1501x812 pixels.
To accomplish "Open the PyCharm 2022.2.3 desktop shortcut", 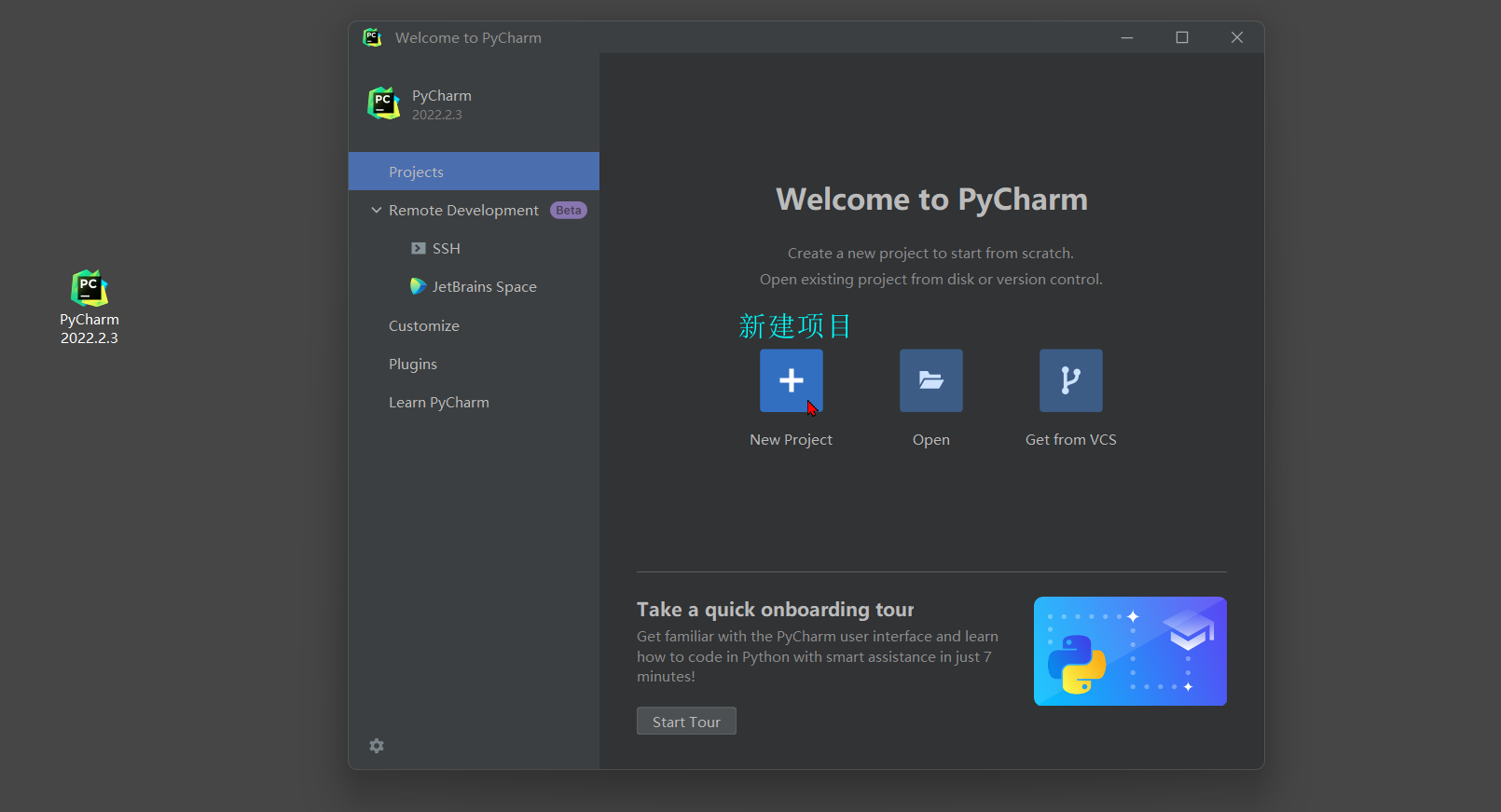I will pos(90,308).
